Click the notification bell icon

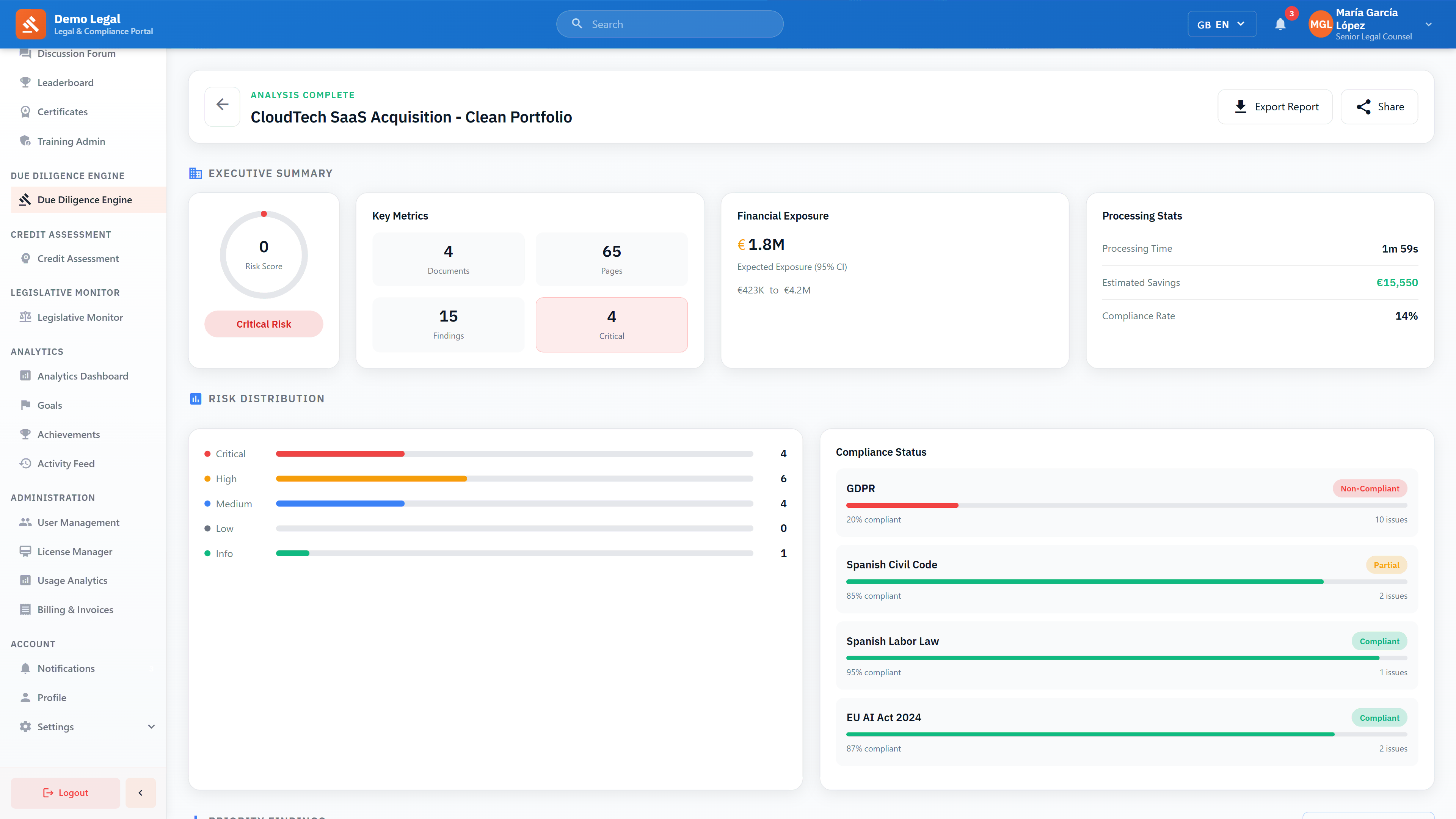[x=1280, y=24]
